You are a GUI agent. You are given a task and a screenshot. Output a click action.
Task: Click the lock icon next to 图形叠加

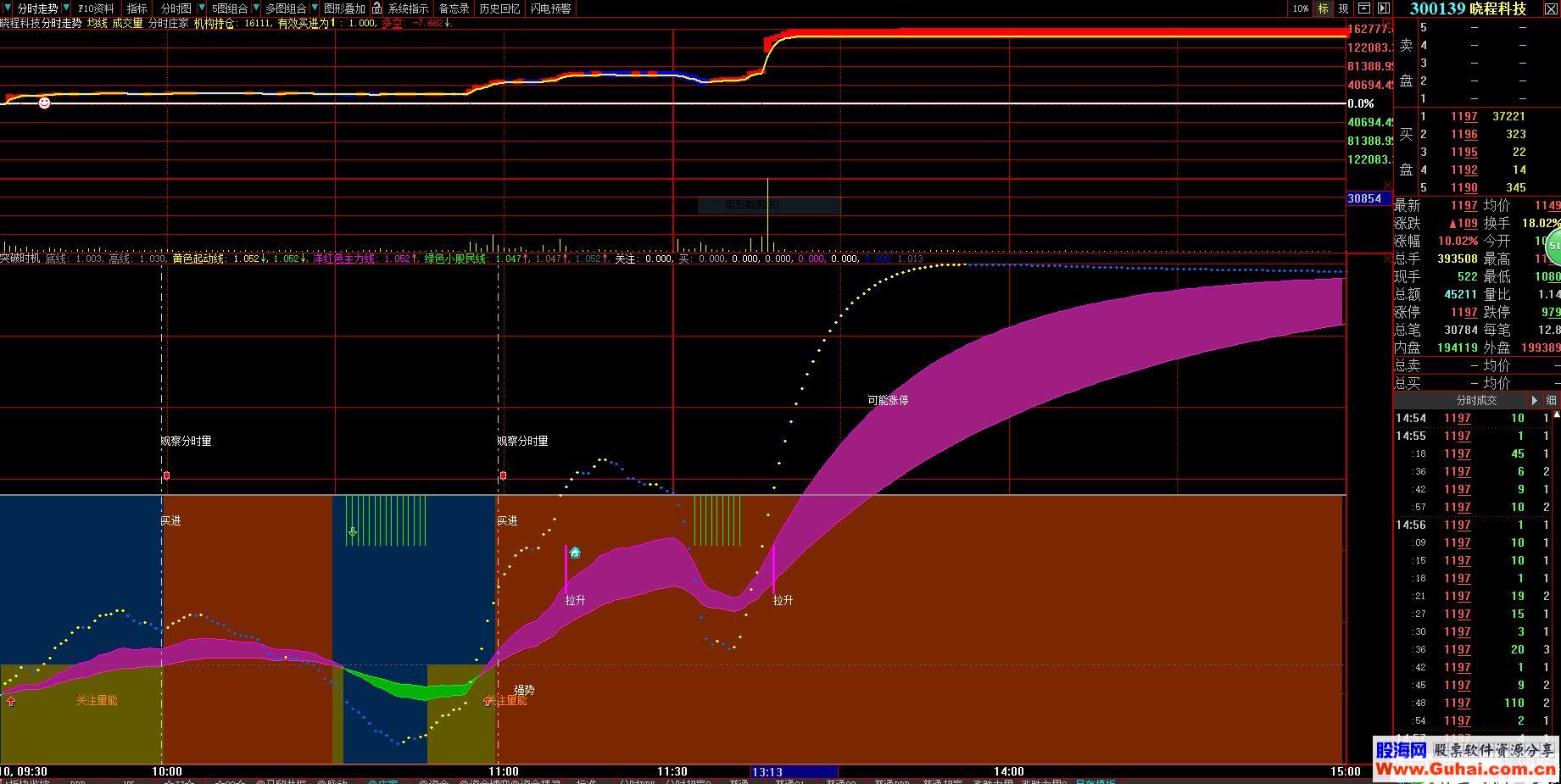pos(377,8)
